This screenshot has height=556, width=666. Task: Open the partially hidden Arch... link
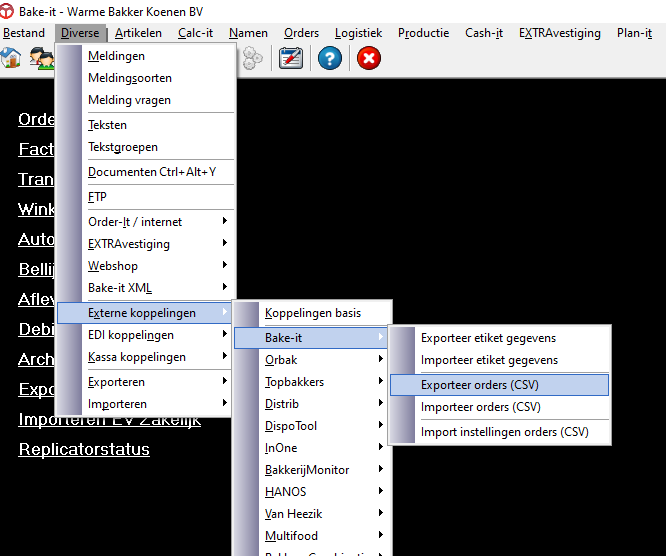click(36, 359)
